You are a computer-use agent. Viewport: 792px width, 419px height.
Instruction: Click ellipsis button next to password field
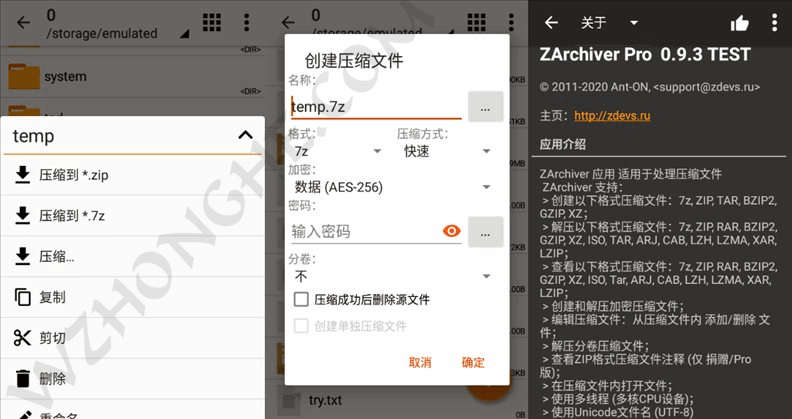485,232
